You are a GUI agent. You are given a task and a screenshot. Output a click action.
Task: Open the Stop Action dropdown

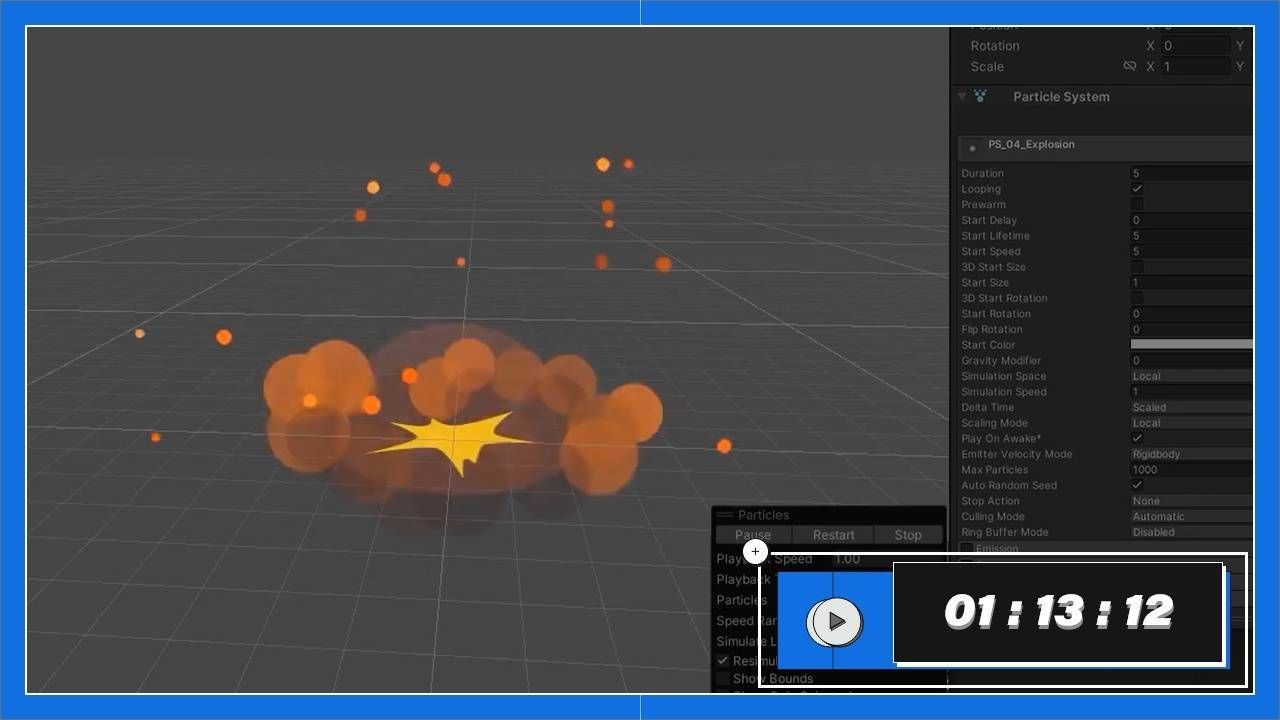click(x=1191, y=501)
